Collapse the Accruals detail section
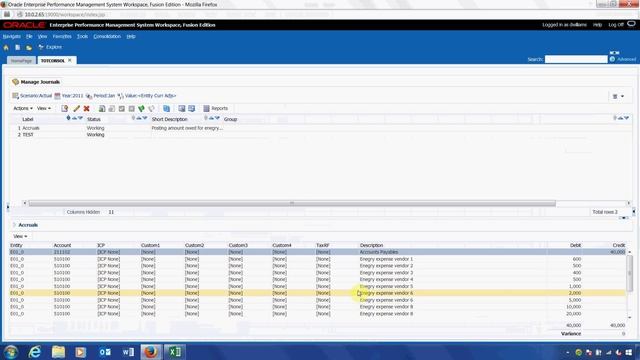 (x=14, y=225)
